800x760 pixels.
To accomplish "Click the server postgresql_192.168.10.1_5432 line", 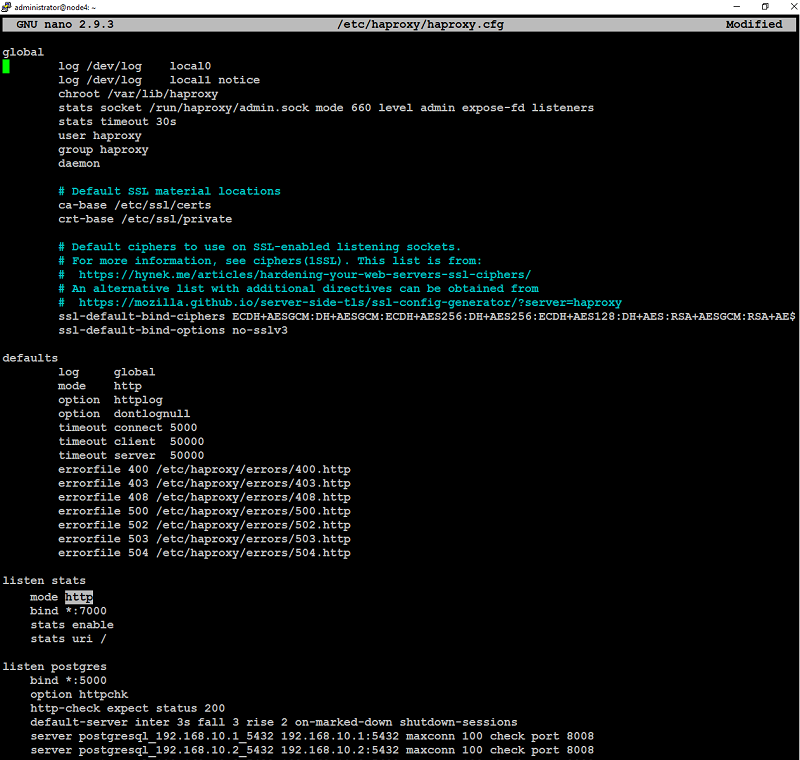I will (x=312, y=737).
